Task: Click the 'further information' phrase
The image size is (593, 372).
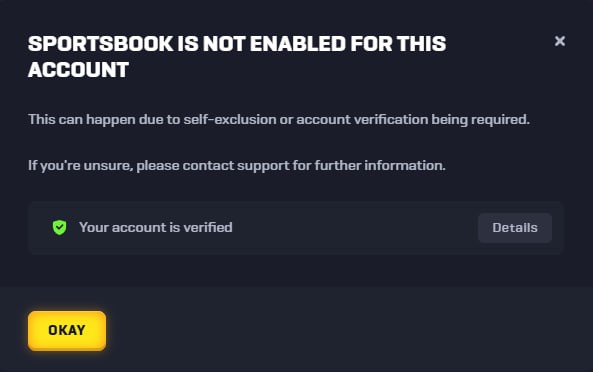Action: 380,166
